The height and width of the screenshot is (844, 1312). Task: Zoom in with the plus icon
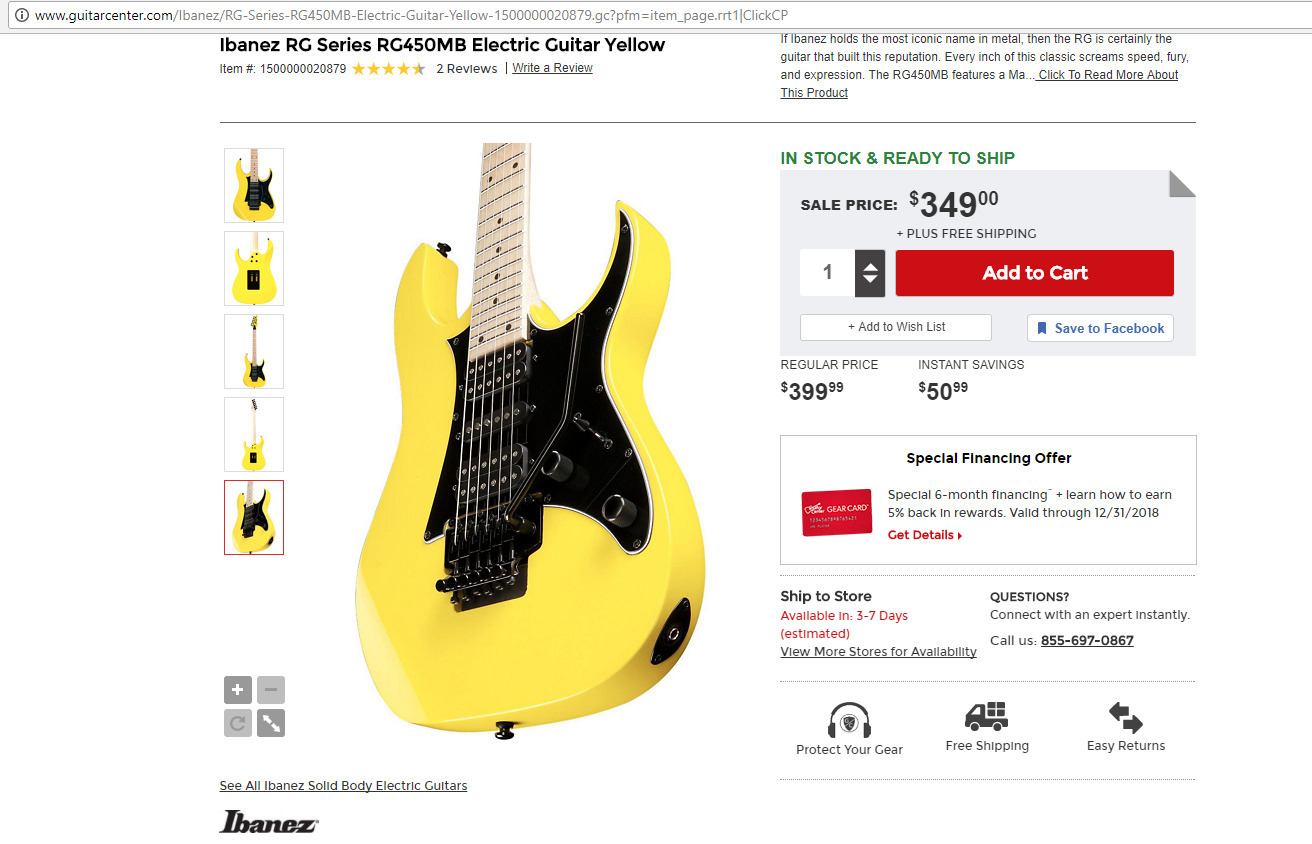[238, 690]
